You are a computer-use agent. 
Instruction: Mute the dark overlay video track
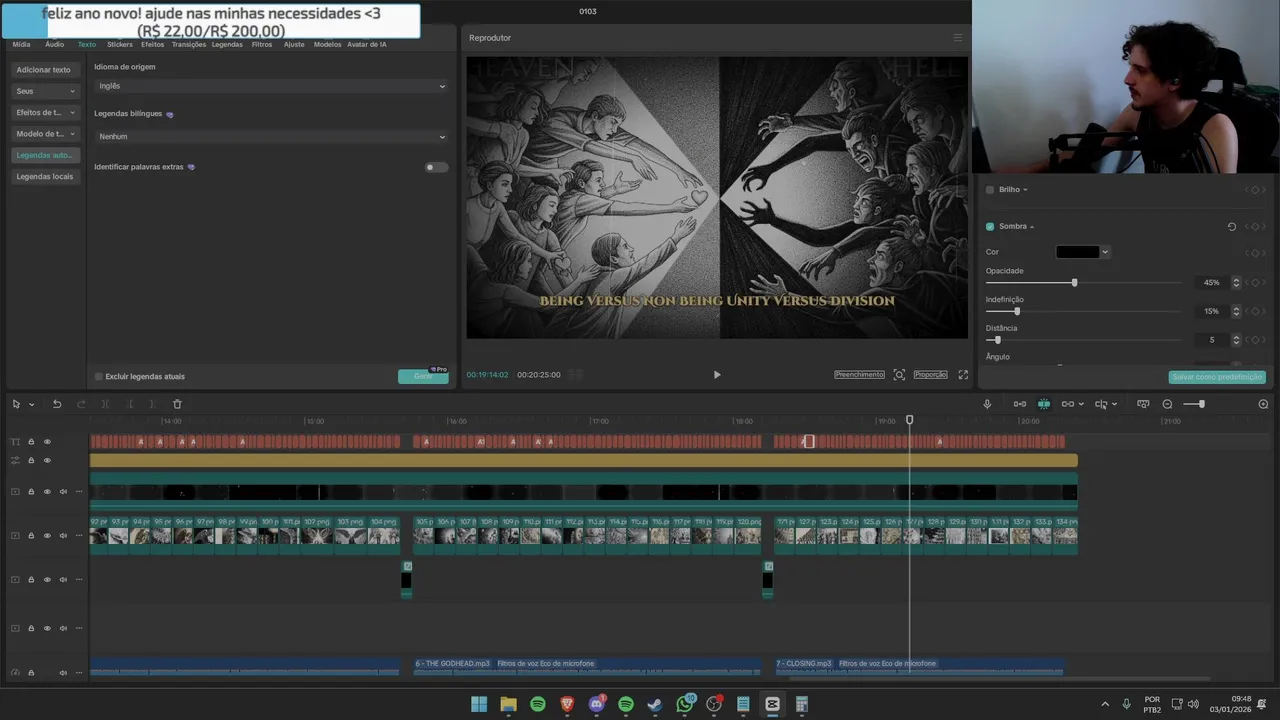tap(63, 492)
